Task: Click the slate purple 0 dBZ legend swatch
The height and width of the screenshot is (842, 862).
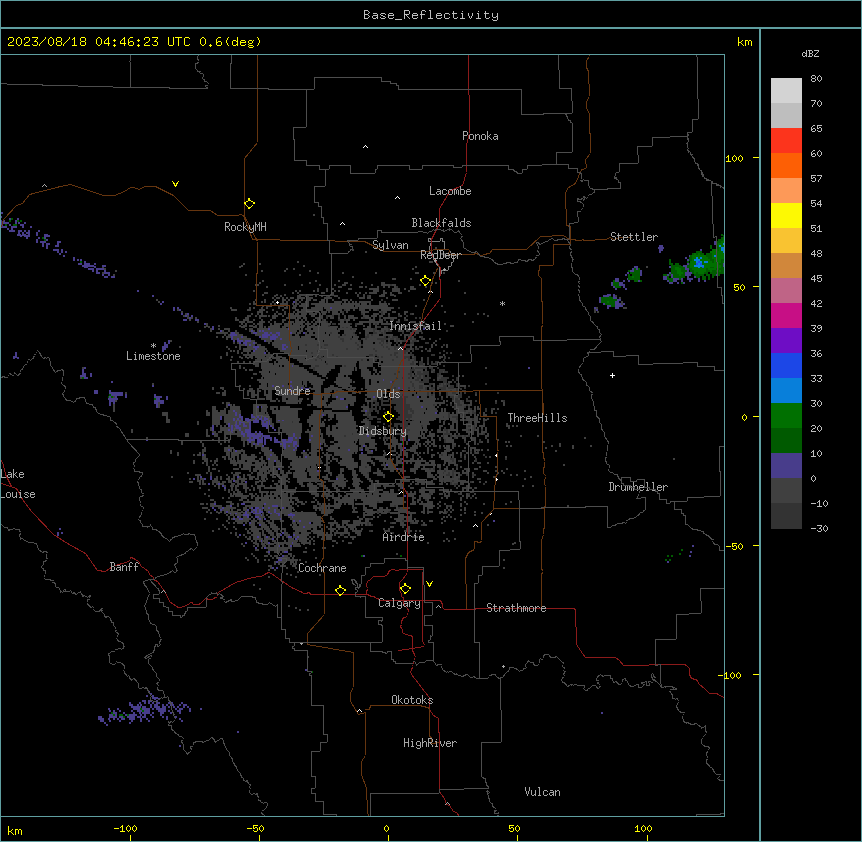Action: [786, 466]
